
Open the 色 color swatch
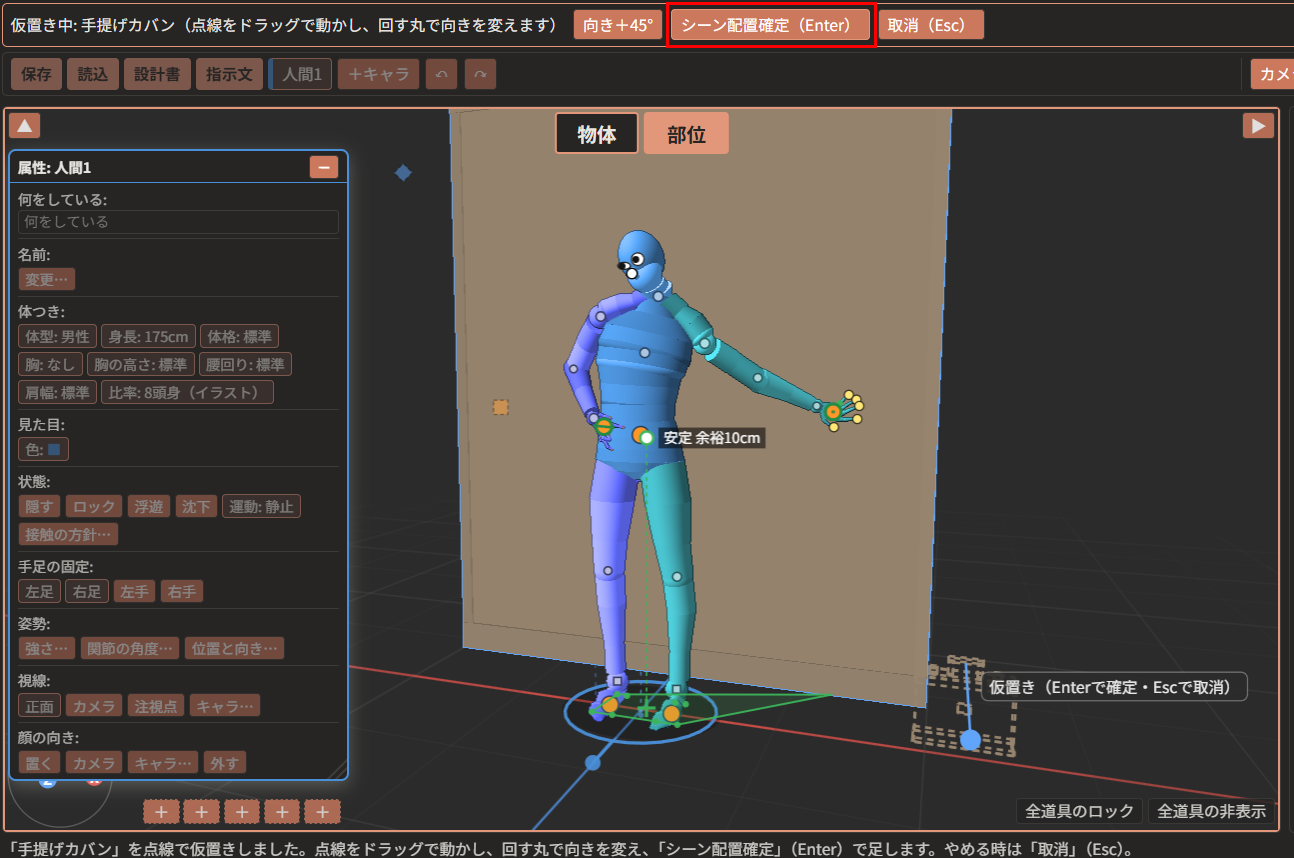(x=44, y=449)
